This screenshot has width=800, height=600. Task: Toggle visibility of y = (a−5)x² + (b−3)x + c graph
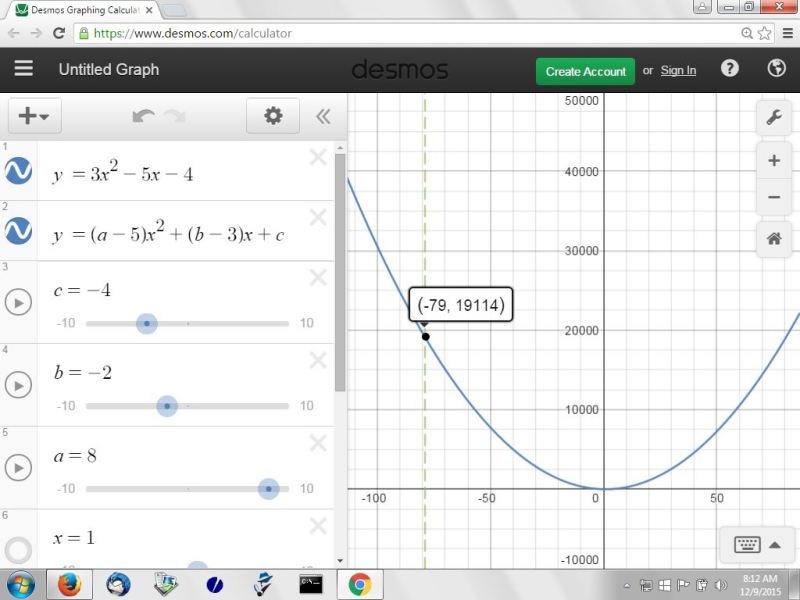click(x=18, y=231)
